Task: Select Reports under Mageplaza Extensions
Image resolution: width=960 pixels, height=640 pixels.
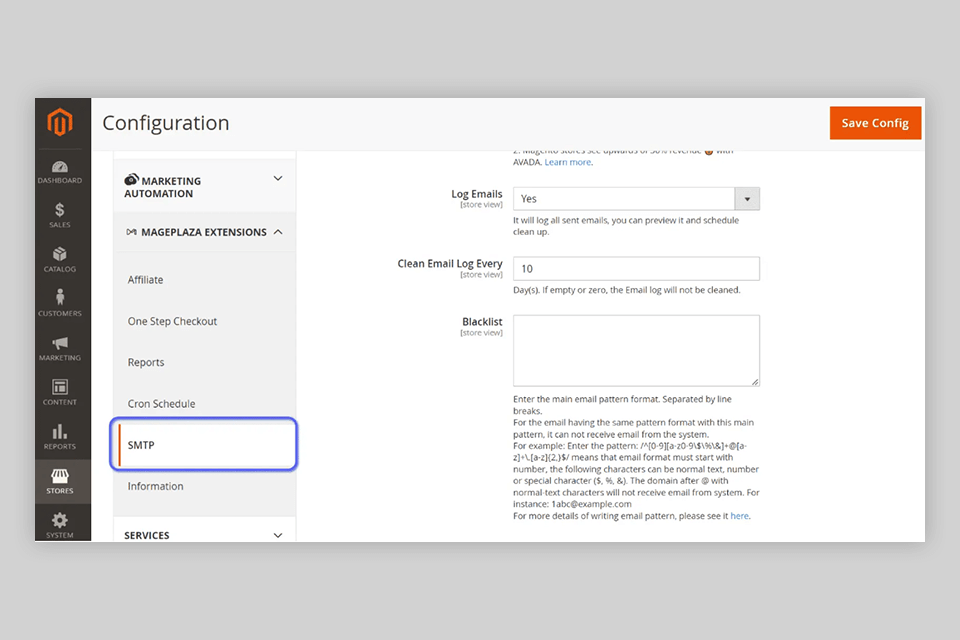Action: point(146,363)
